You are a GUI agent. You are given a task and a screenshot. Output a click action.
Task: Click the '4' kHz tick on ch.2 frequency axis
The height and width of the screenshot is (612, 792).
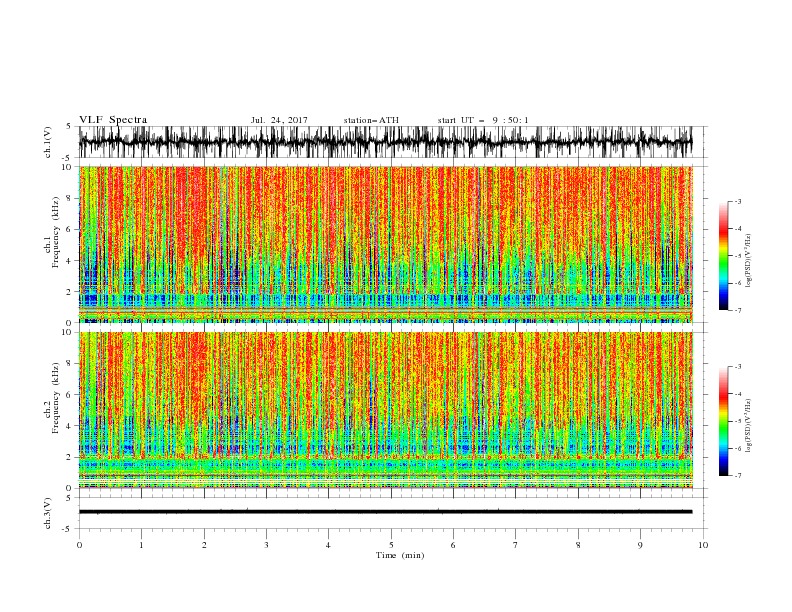click(71, 426)
